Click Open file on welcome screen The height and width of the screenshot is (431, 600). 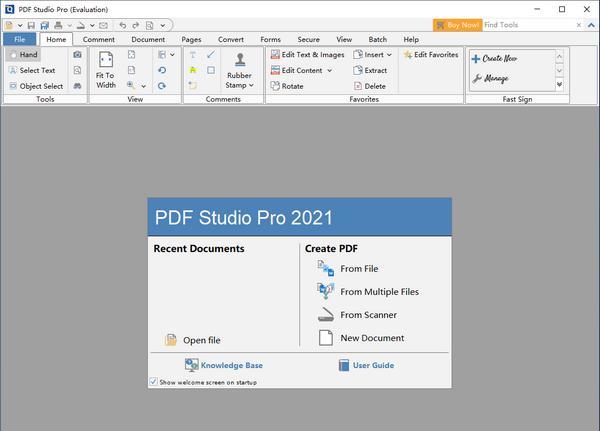192,340
